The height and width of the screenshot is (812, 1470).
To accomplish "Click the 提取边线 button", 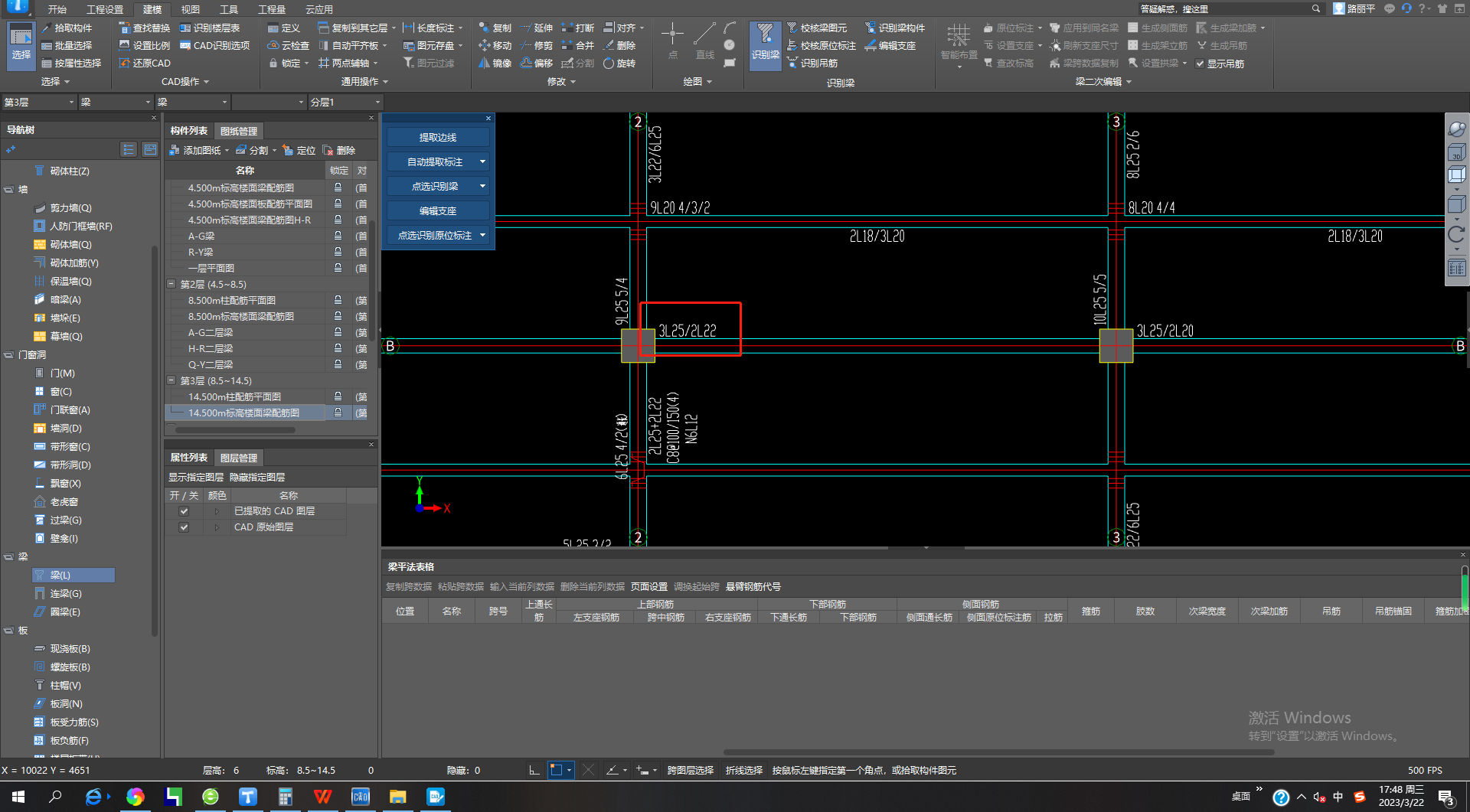I will coord(438,137).
